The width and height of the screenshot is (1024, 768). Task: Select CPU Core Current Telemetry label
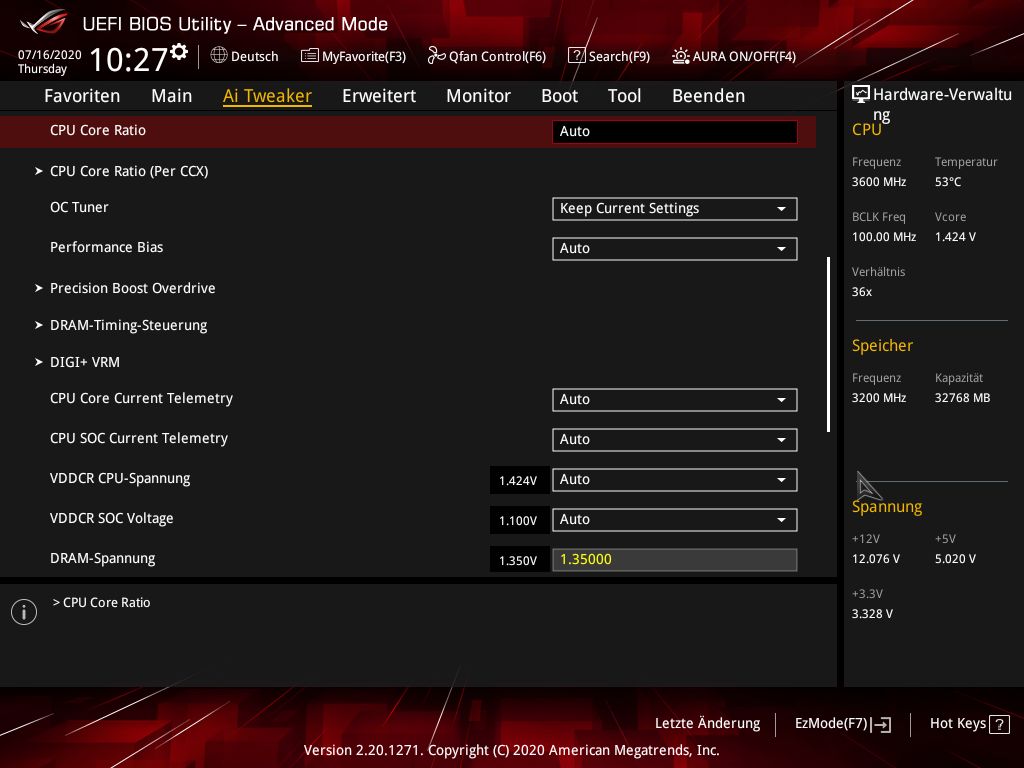(x=141, y=398)
